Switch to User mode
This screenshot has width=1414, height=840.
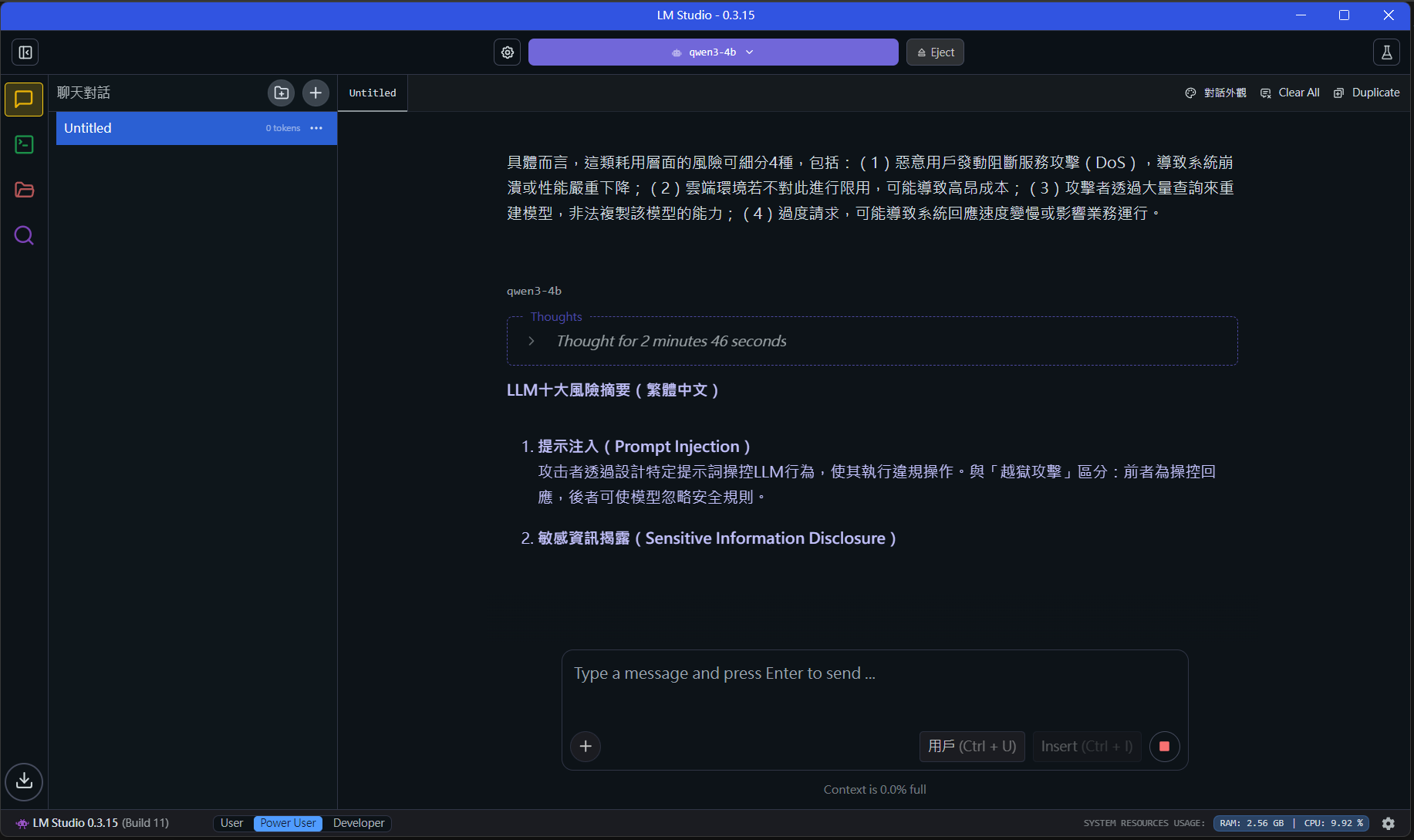[x=231, y=823]
